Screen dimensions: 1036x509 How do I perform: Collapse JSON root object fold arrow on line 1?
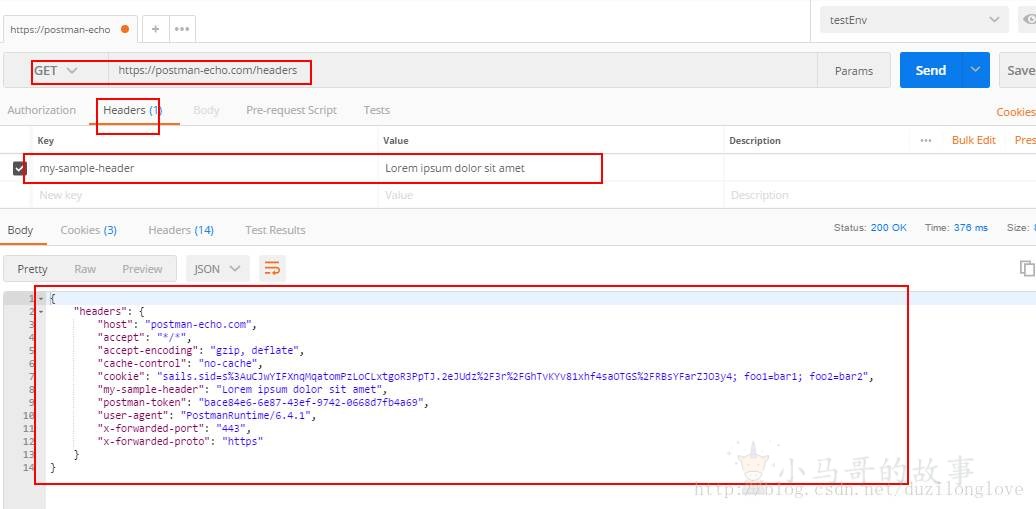pos(41,299)
